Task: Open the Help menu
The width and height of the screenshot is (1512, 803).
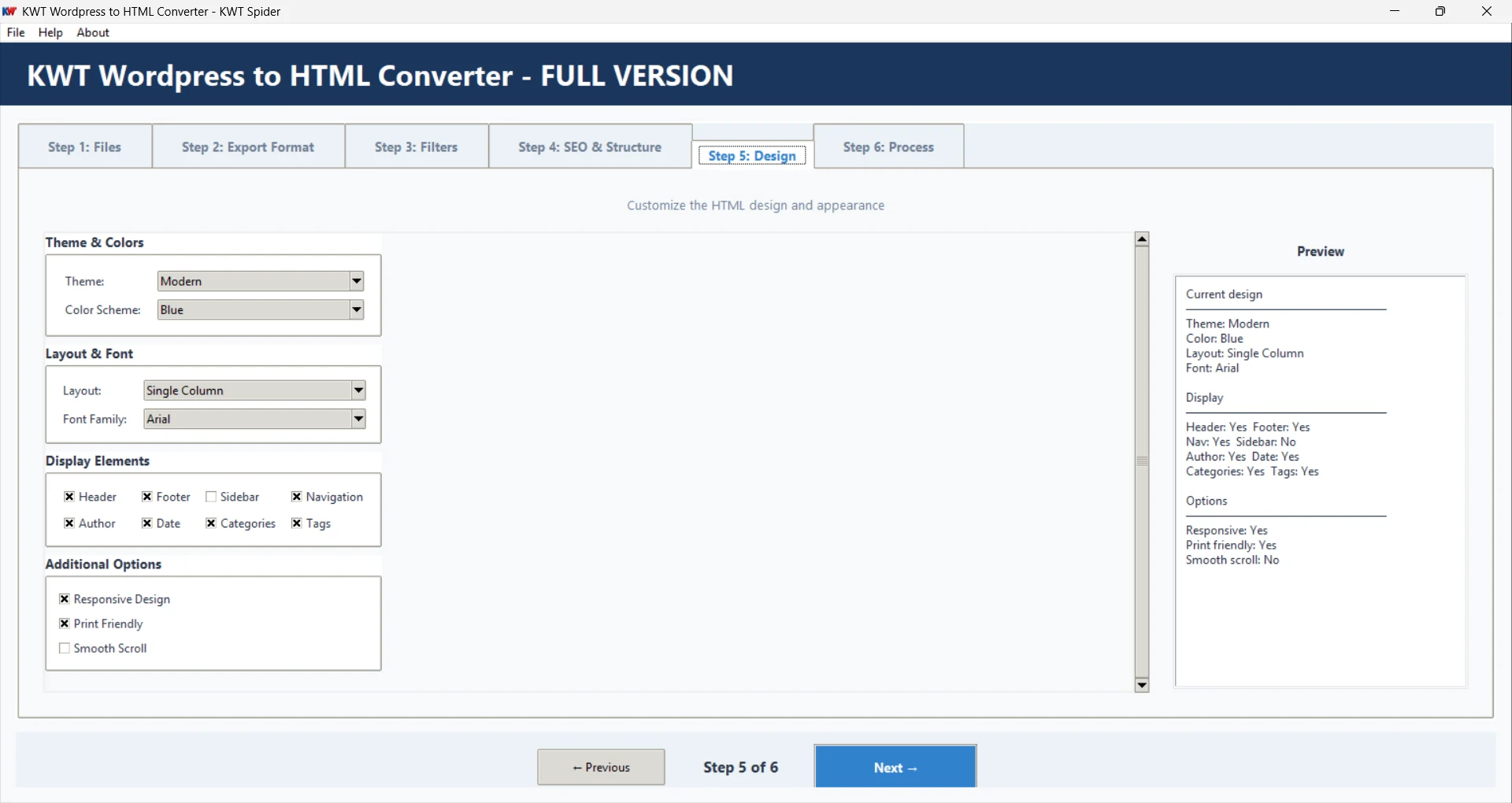Action: (x=50, y=32)
